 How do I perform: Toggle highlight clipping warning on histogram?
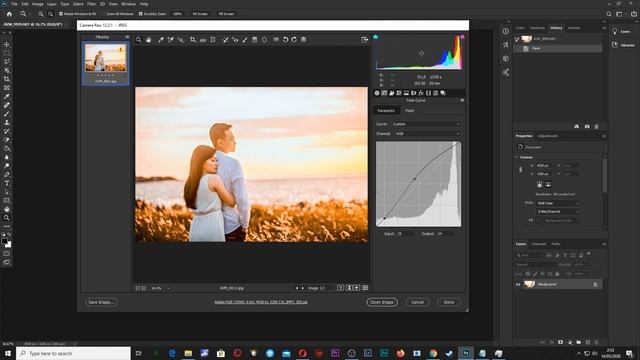pos(462,37)
